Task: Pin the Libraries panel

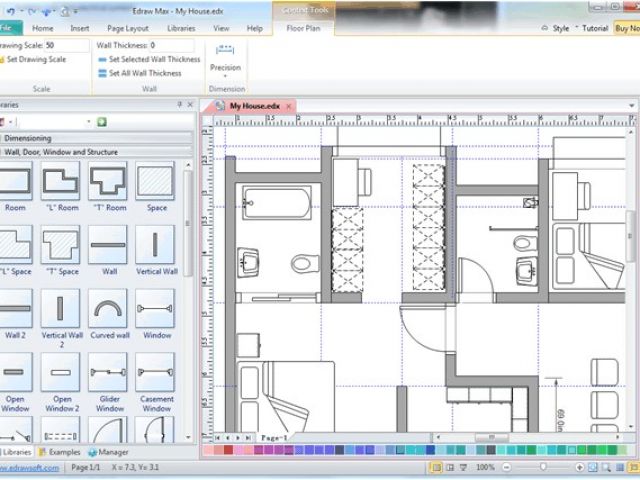Action: [x=180, y=104]
